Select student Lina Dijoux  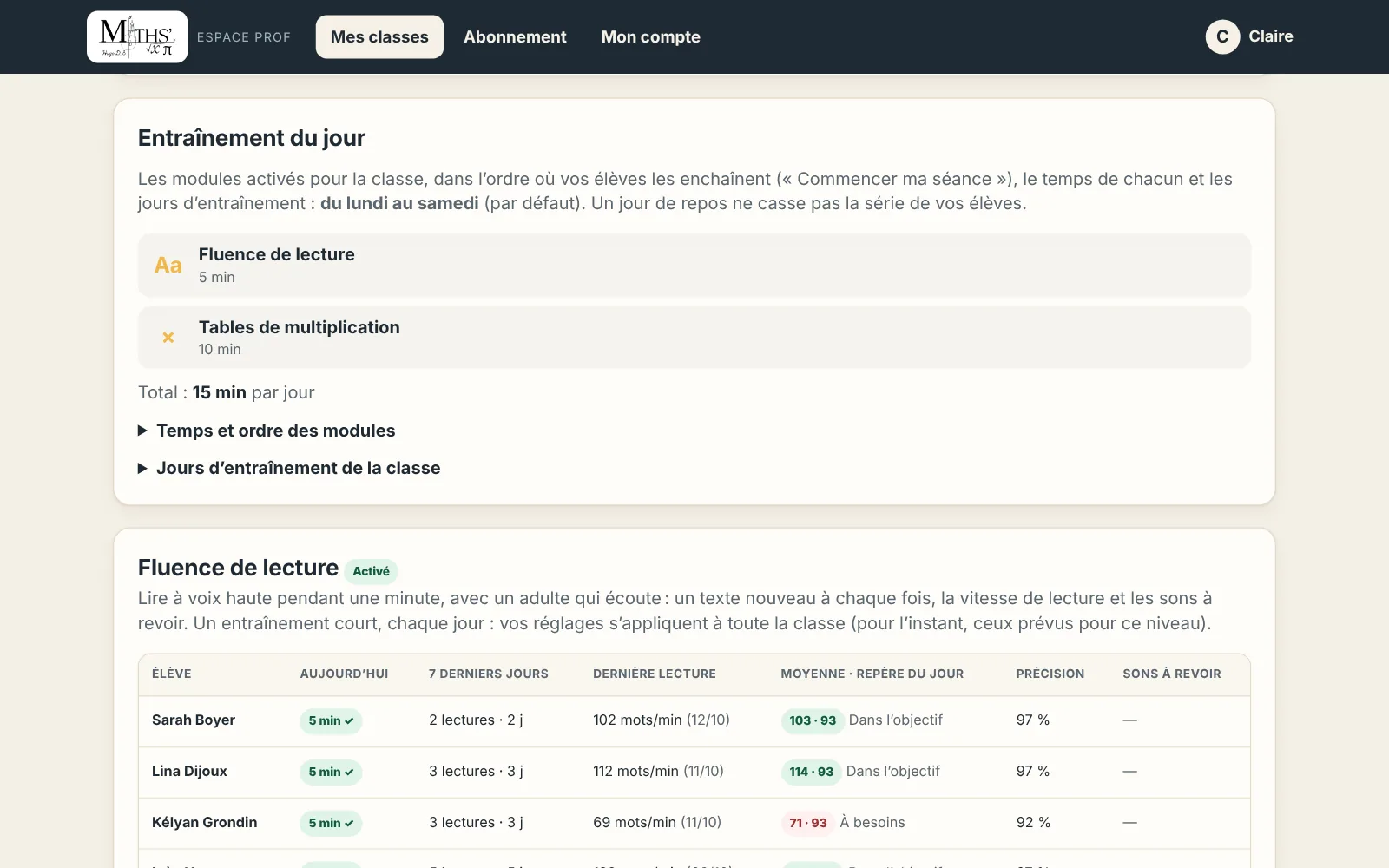[189, 771]
